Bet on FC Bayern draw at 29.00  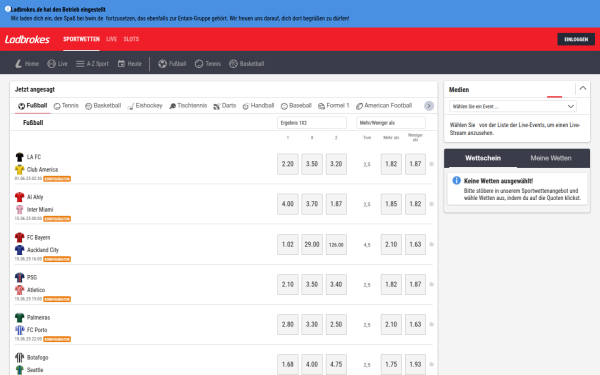[x=312, y=244]
